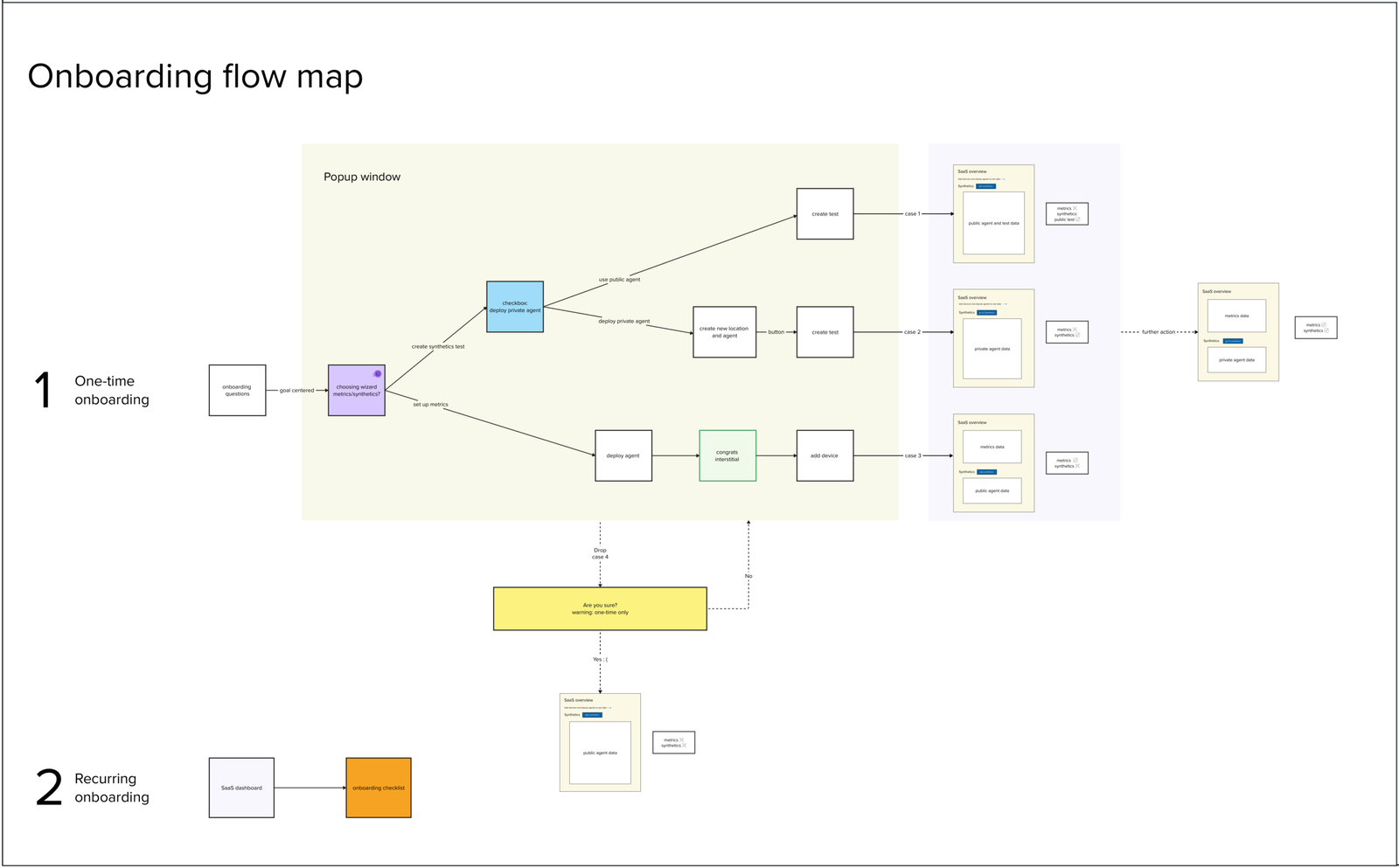Viewport: 1399px width, 868px height.
Task: Select 'private agent data' panel in further action card
Action: pos(1236,359)
